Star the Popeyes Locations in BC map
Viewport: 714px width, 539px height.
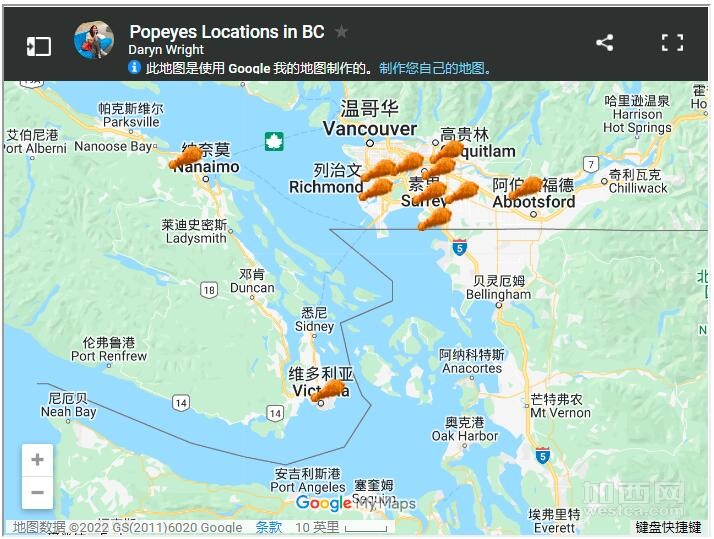coord(341,32)
